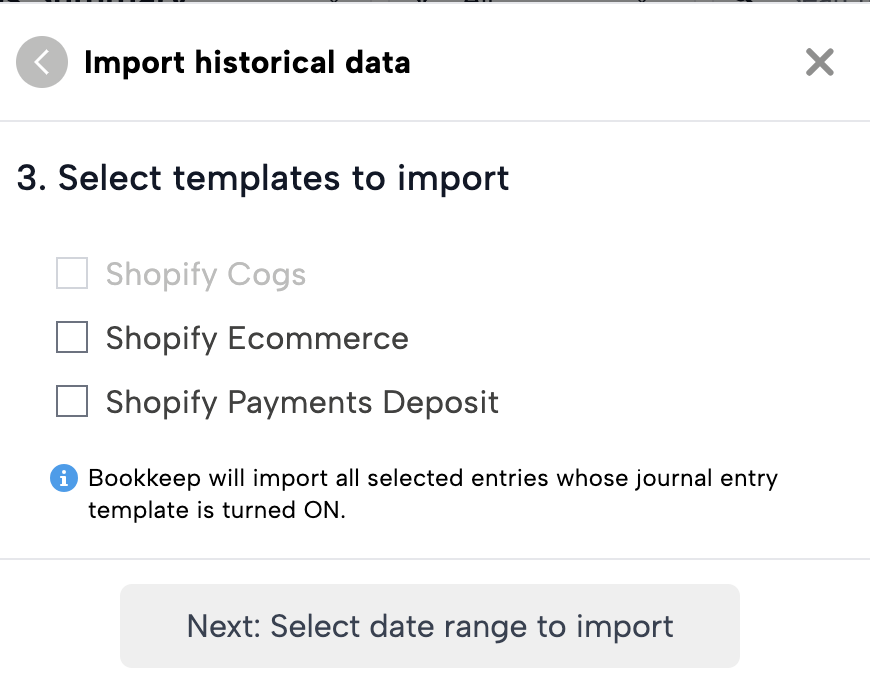Go back using the left arrow icon

tap(42, 63)
